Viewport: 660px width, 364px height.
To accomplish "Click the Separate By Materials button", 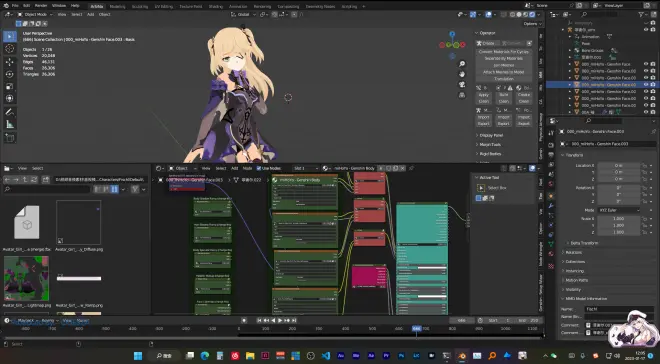I will (x=503, y=58).
